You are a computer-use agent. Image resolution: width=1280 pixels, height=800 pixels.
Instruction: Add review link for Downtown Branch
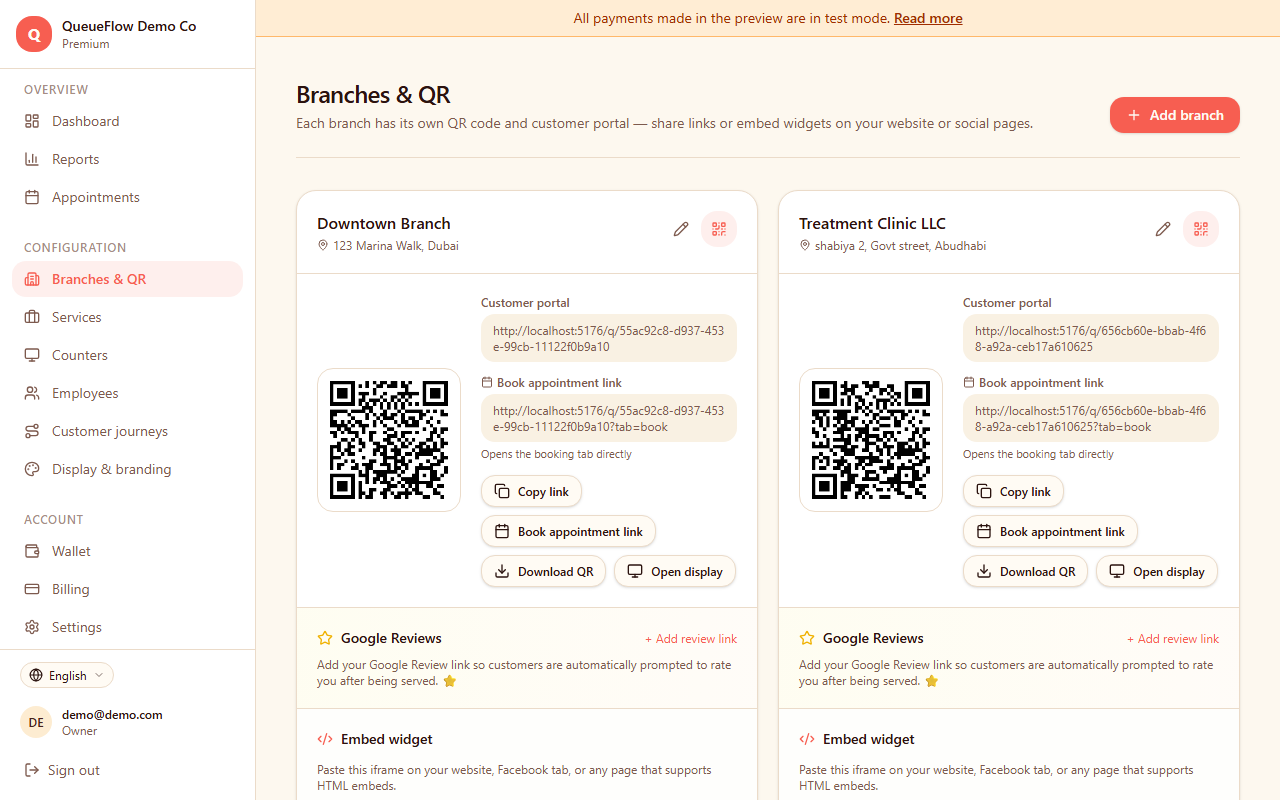point(691,639)
